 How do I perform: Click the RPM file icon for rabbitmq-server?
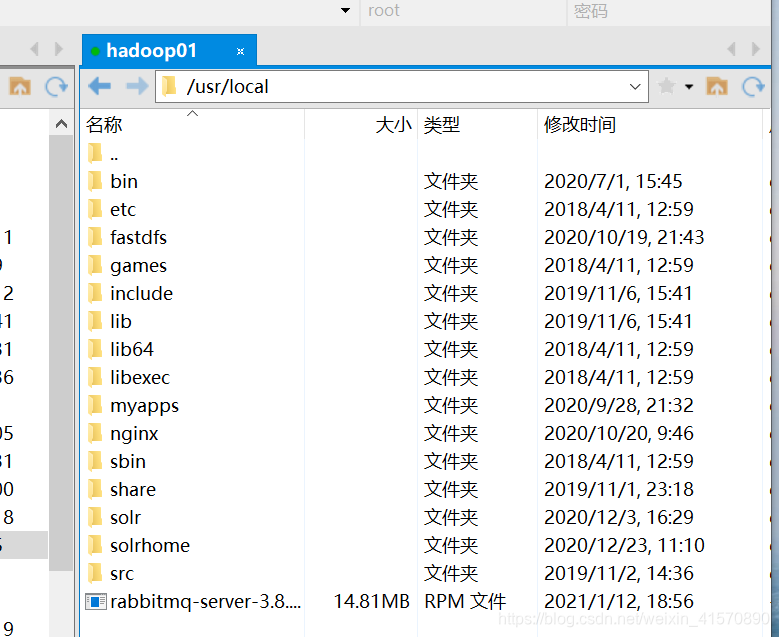click(x=95, y=601)
